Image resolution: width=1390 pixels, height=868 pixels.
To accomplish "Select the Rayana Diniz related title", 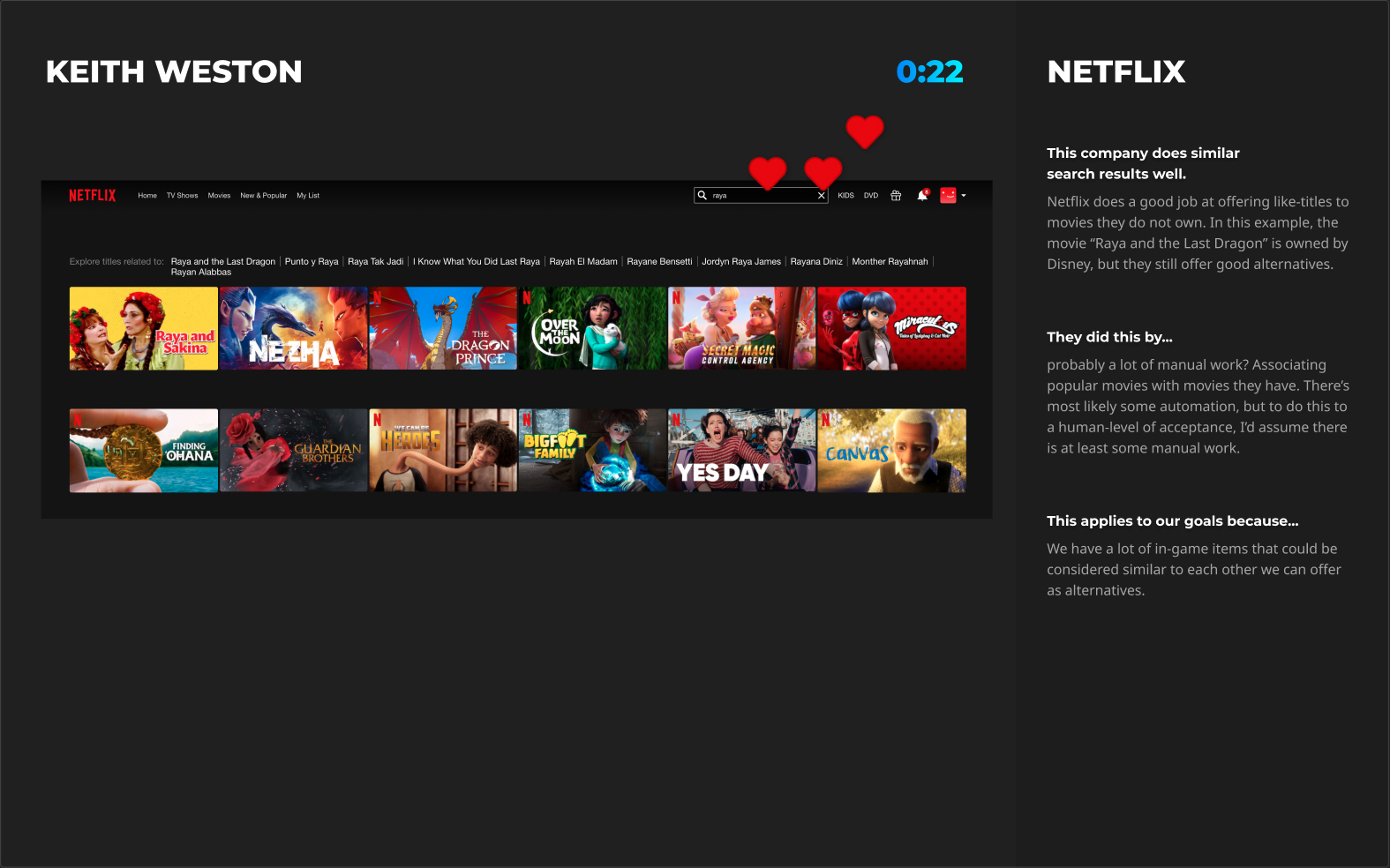I will point(816,262).
